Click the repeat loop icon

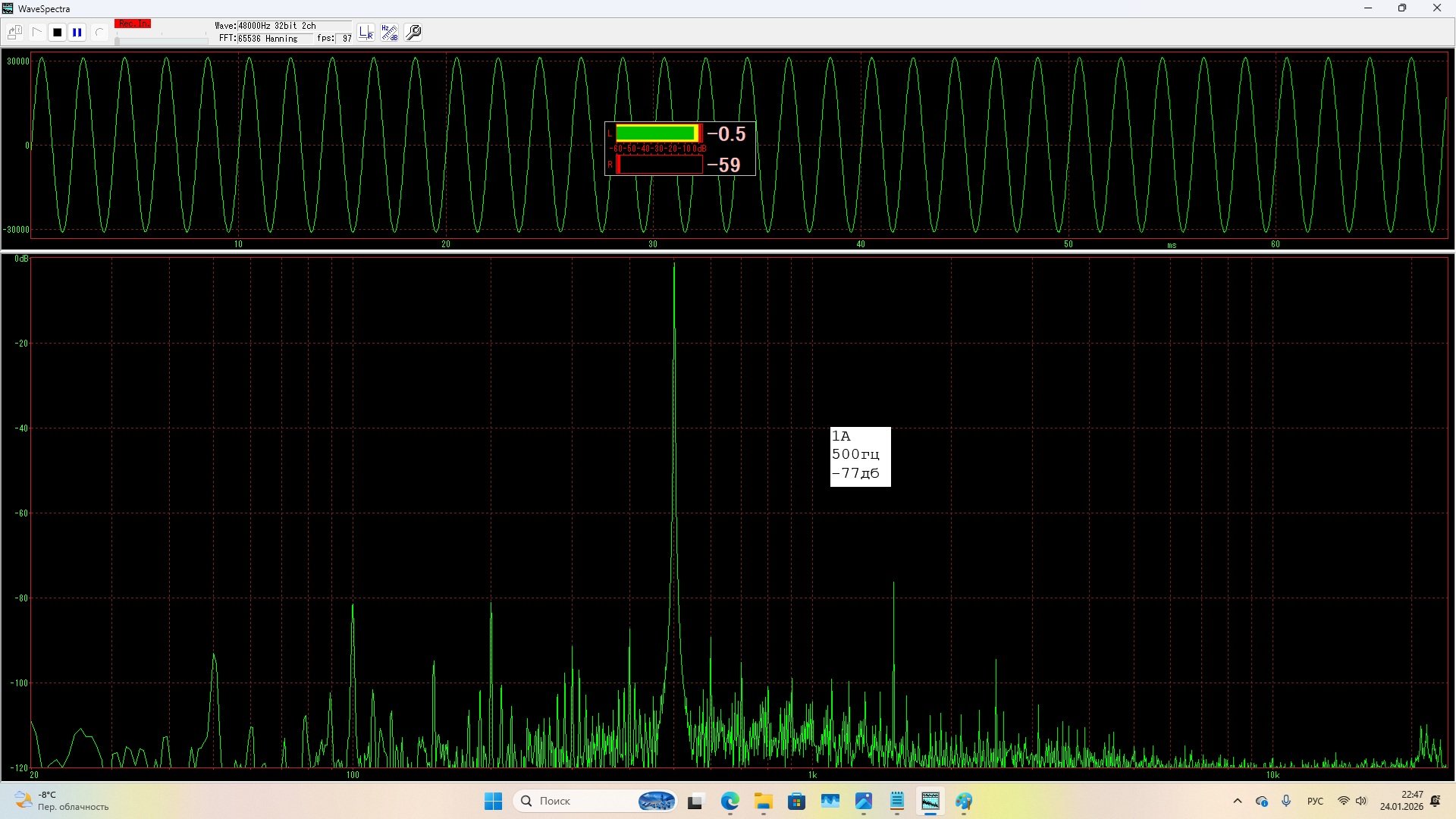[99, 33]
